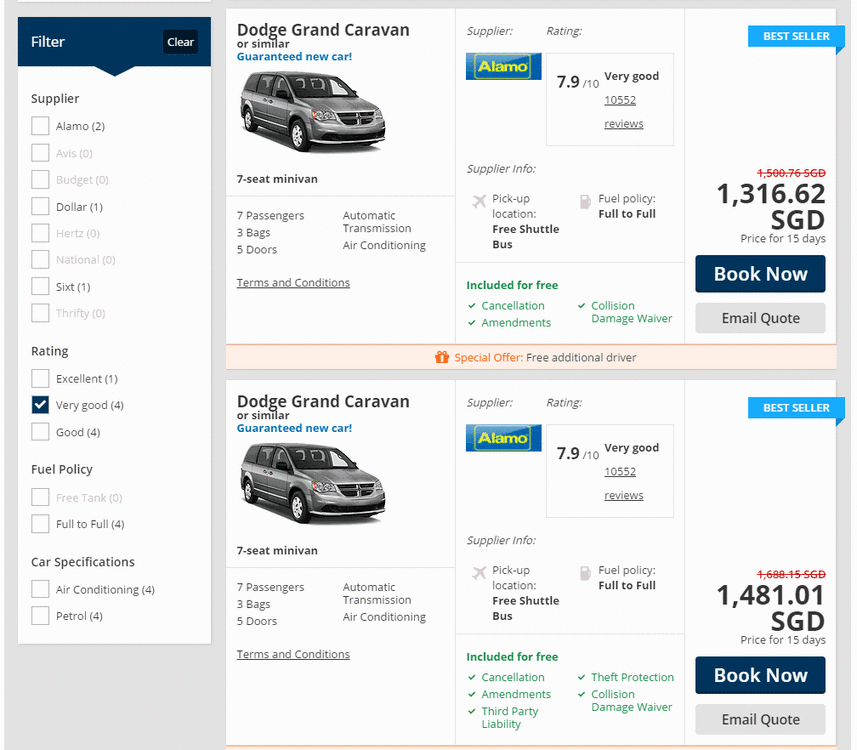Click the Car Specifications section heading
This screenshot has width=857, height=750.
(83, 562)
